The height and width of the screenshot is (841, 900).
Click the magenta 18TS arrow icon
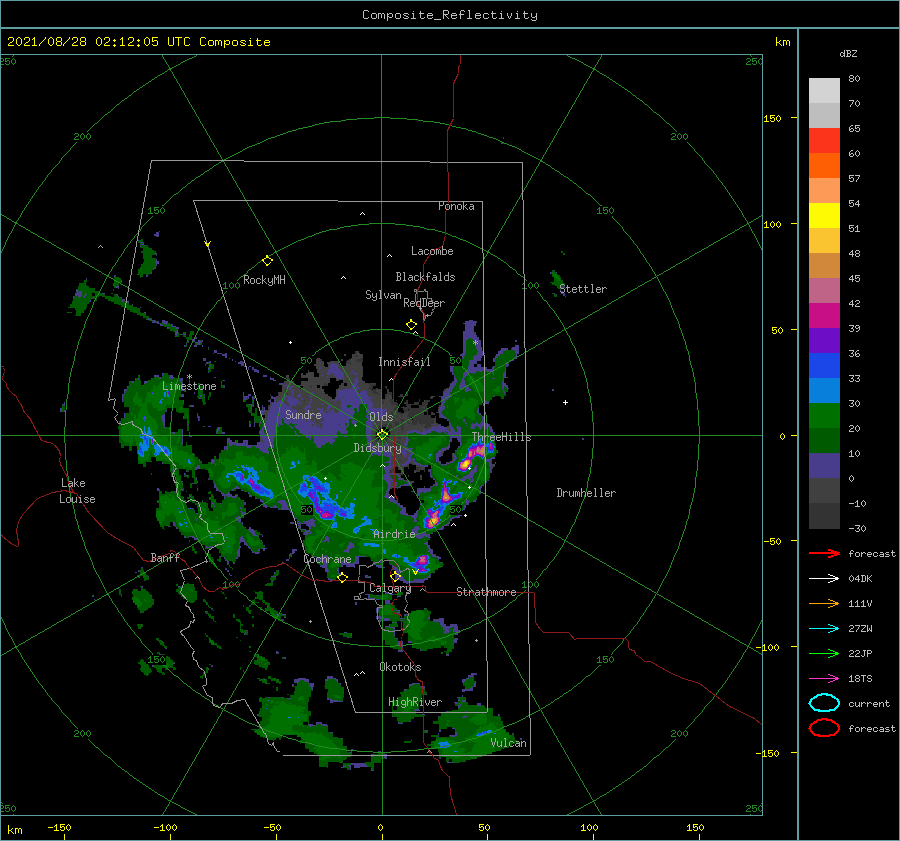click(x=824, y=678)
